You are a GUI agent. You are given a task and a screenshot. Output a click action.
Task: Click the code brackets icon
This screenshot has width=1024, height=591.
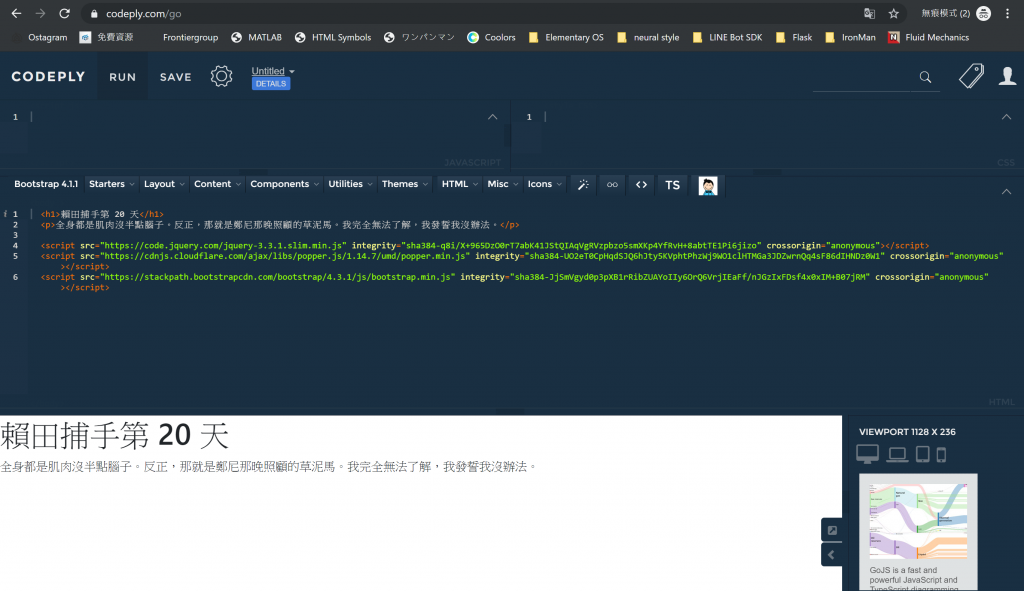click(641, 185)
